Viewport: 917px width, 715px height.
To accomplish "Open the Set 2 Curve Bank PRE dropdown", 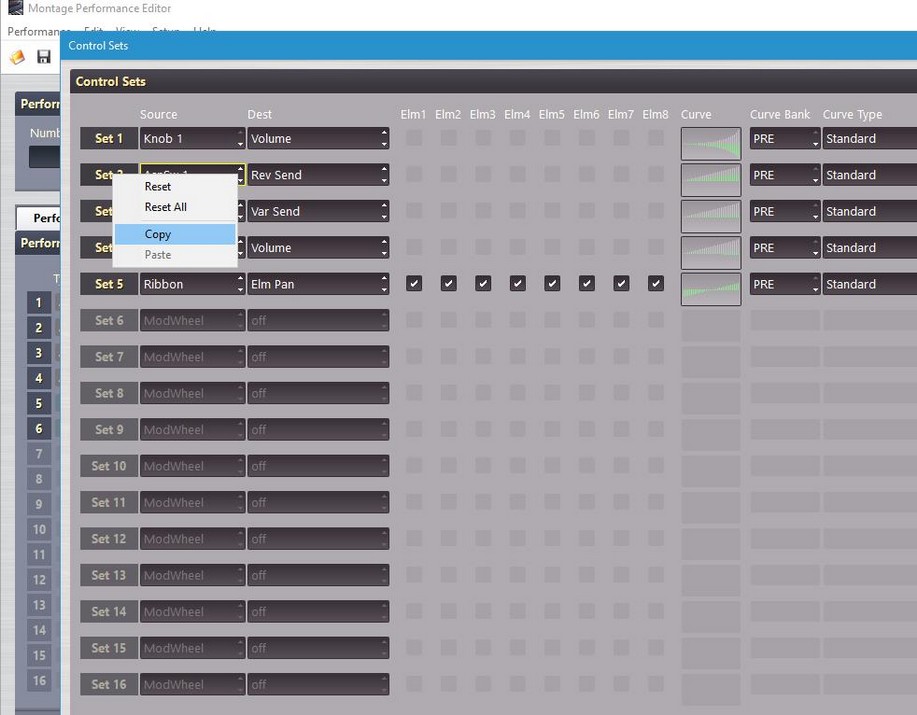I will (x=785, y=175).
